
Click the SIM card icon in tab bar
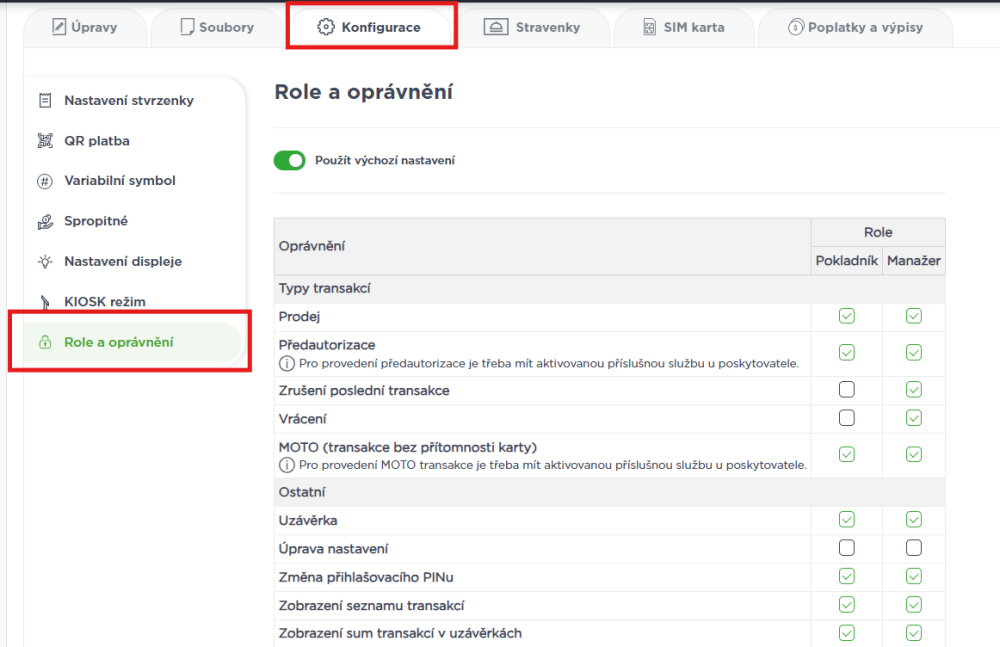(x=649, y=27)
